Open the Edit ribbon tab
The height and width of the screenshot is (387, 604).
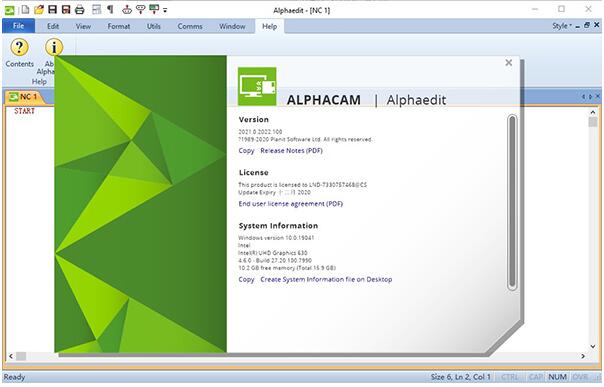click(x=53, y=26)
